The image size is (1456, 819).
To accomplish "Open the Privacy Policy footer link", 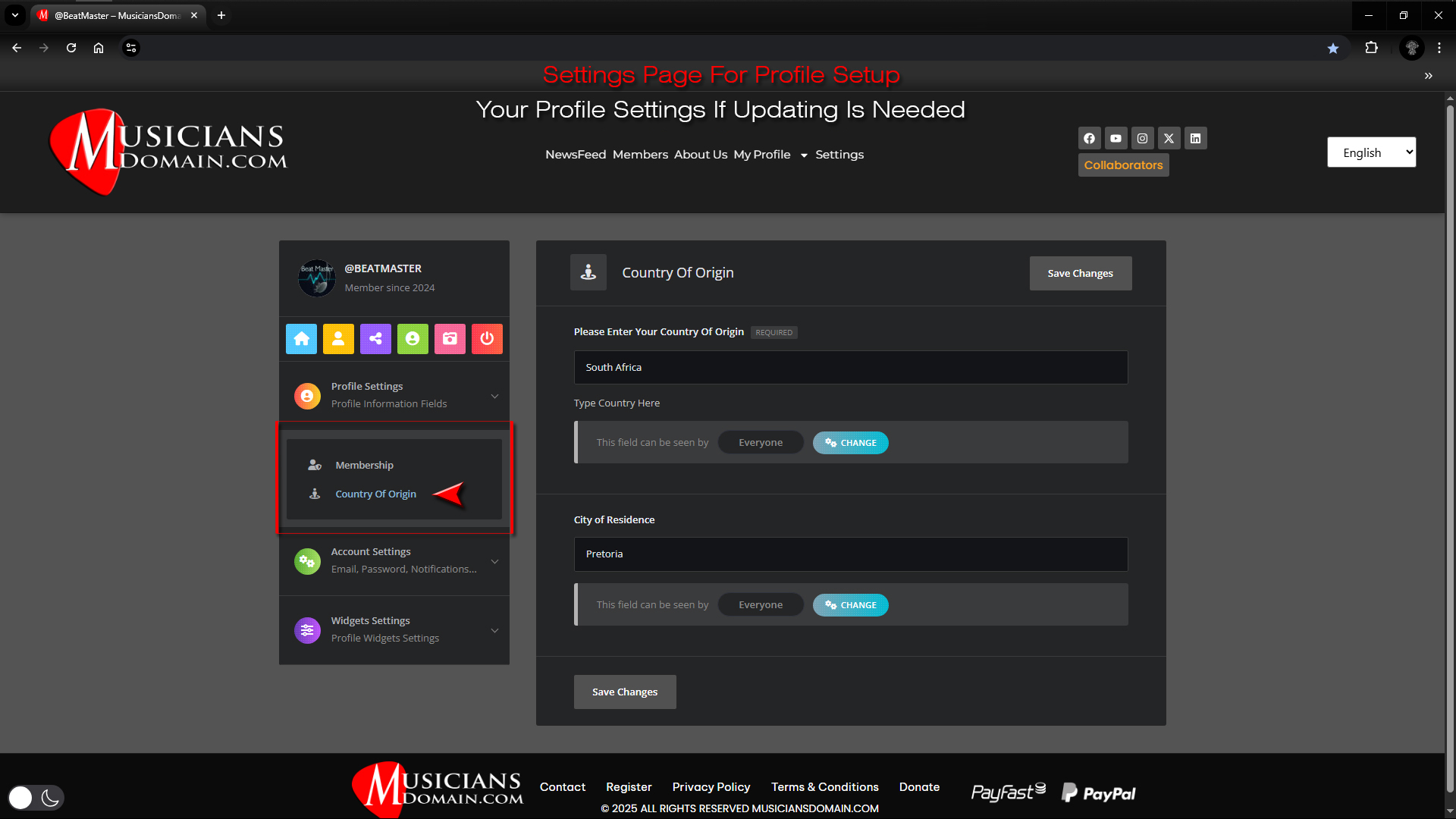I will [x=711, y=787].
